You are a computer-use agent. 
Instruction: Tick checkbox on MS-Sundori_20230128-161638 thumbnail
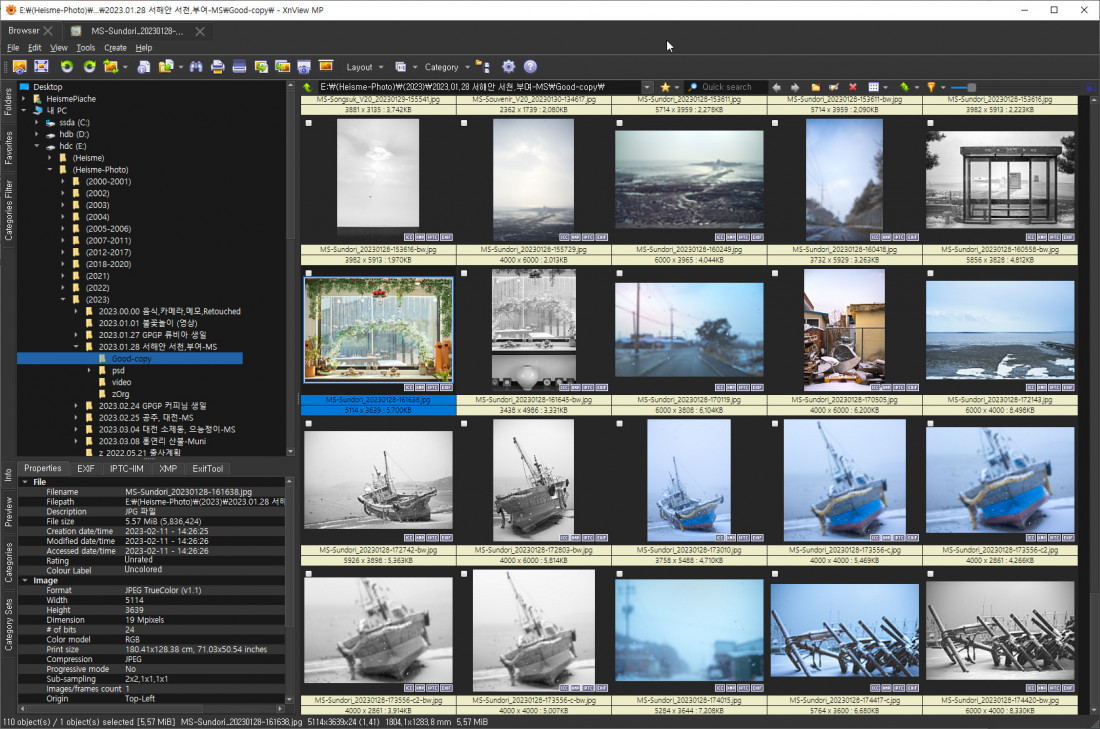click(x=309, y=273)
